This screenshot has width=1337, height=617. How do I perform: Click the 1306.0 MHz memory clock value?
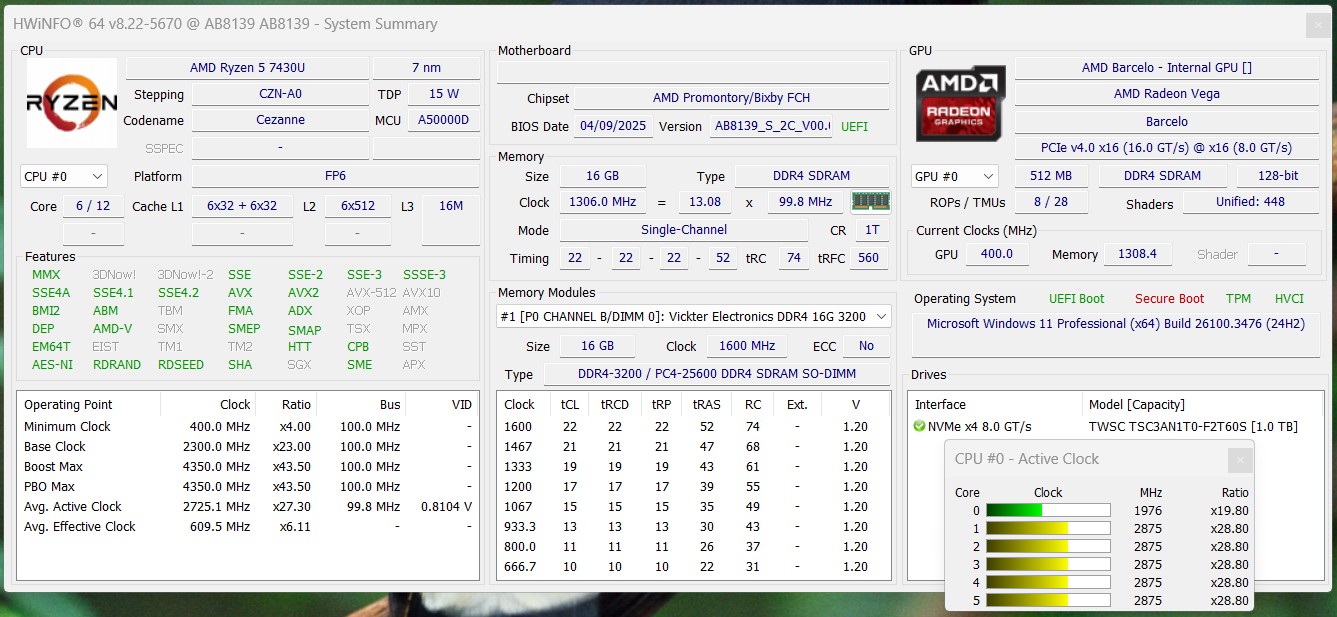(x=603, y=202)
